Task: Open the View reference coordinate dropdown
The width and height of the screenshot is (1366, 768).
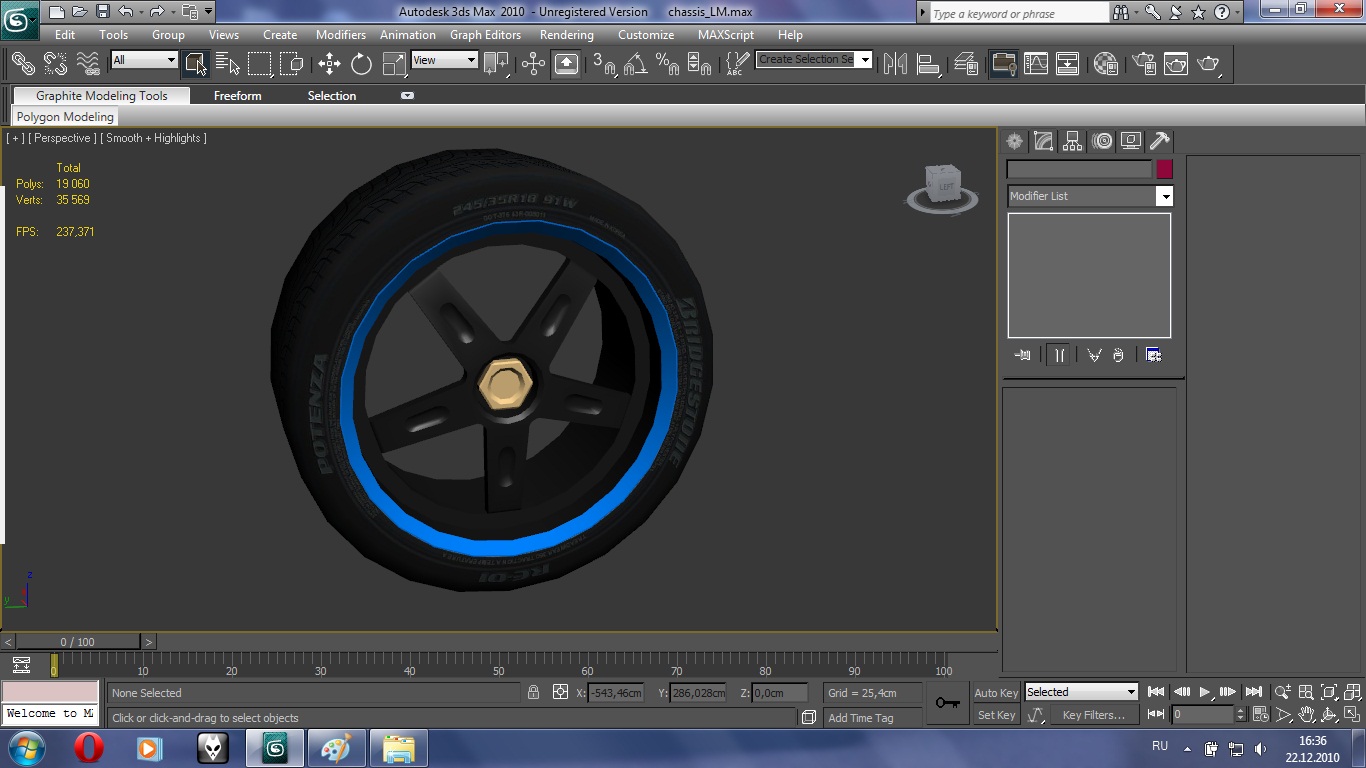Action: (445, 60)
